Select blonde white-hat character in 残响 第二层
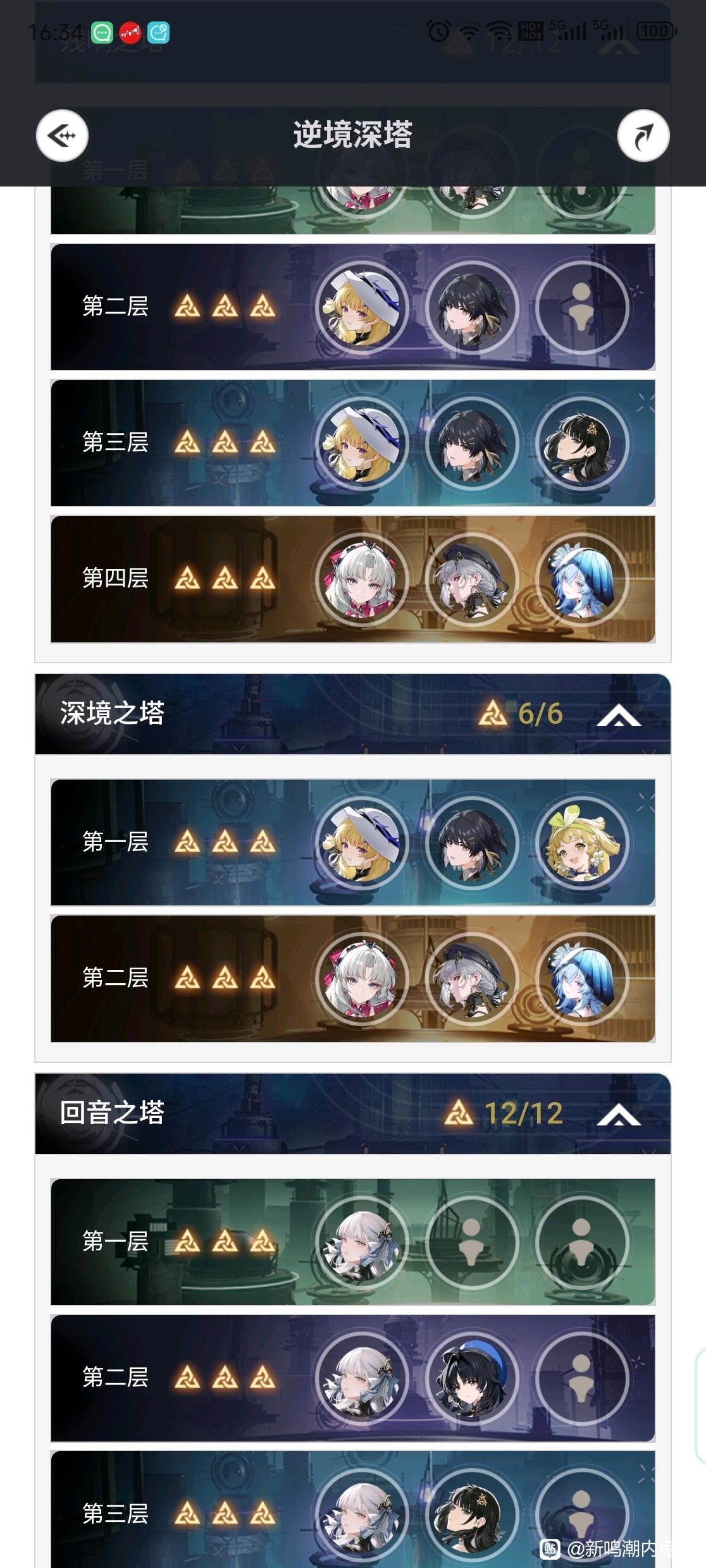The height and width of the screenshot is (1568, 706). (362, 307)
